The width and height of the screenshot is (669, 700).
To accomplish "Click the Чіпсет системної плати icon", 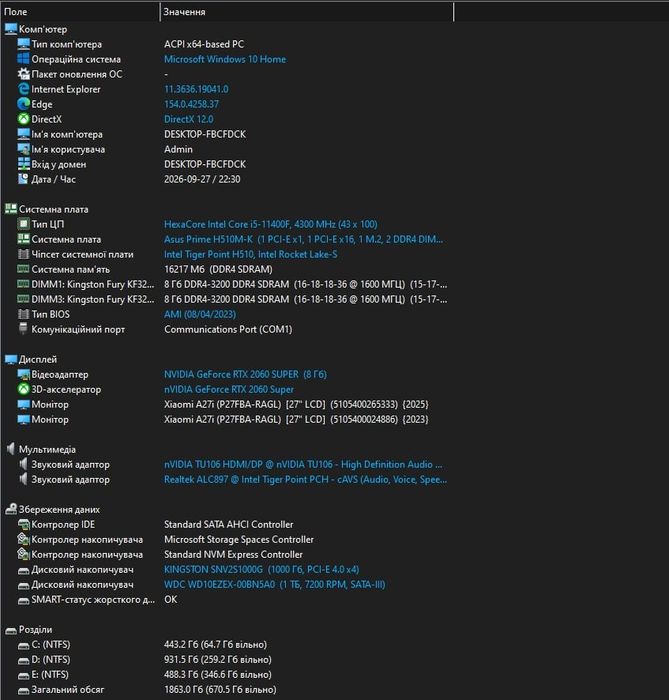I will tap(23, 254).
